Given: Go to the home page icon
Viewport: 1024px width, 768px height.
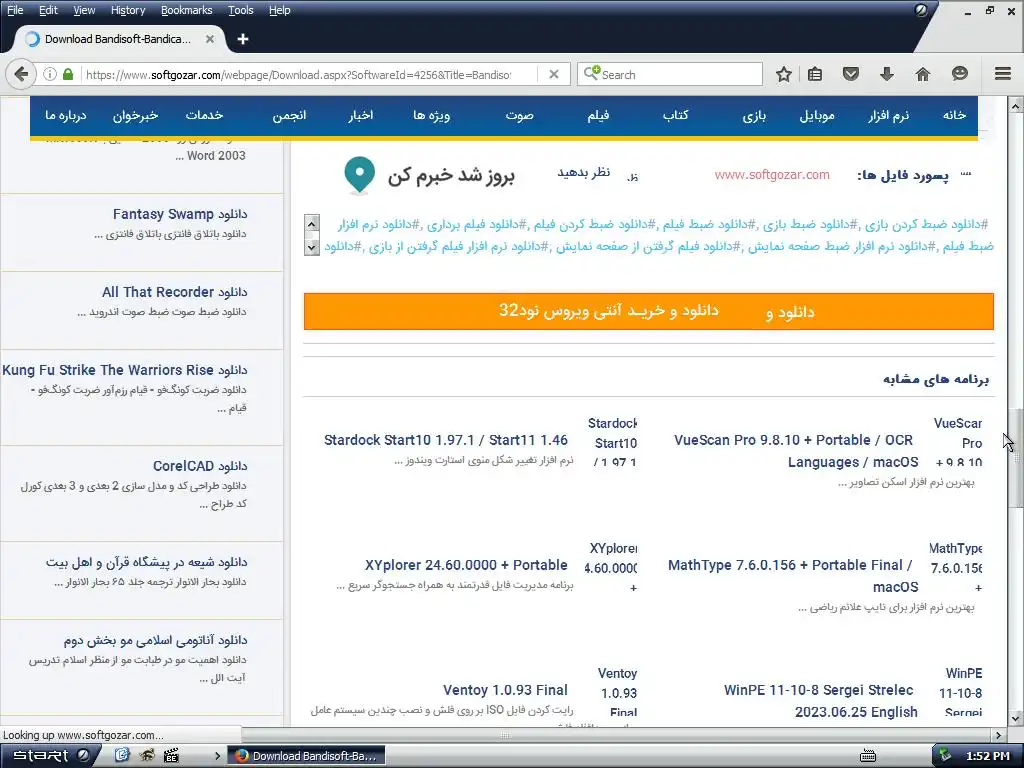Looking at the screenshot, I should 923,74.
